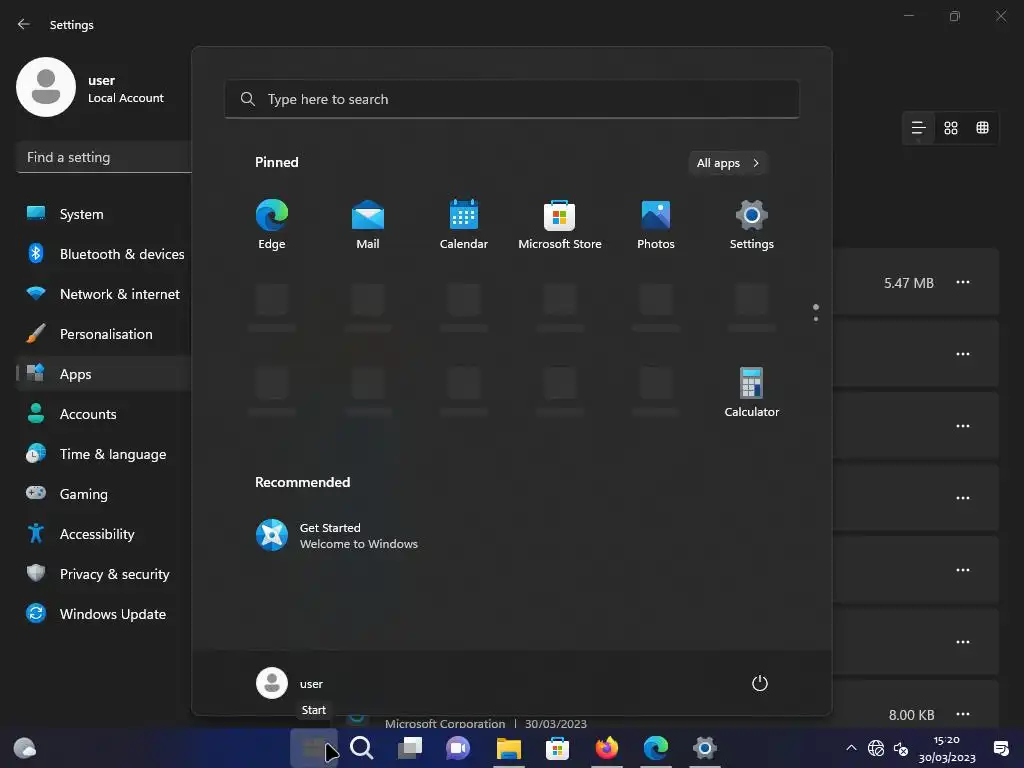Expand the All apps list
Image resolution: width=1024 pixels, height=768 pixels.
coord(728,163)
